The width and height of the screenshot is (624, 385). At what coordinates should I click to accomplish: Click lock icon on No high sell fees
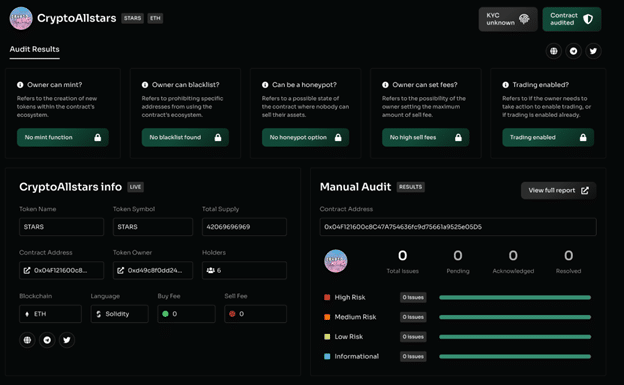[x=458, y=137]
